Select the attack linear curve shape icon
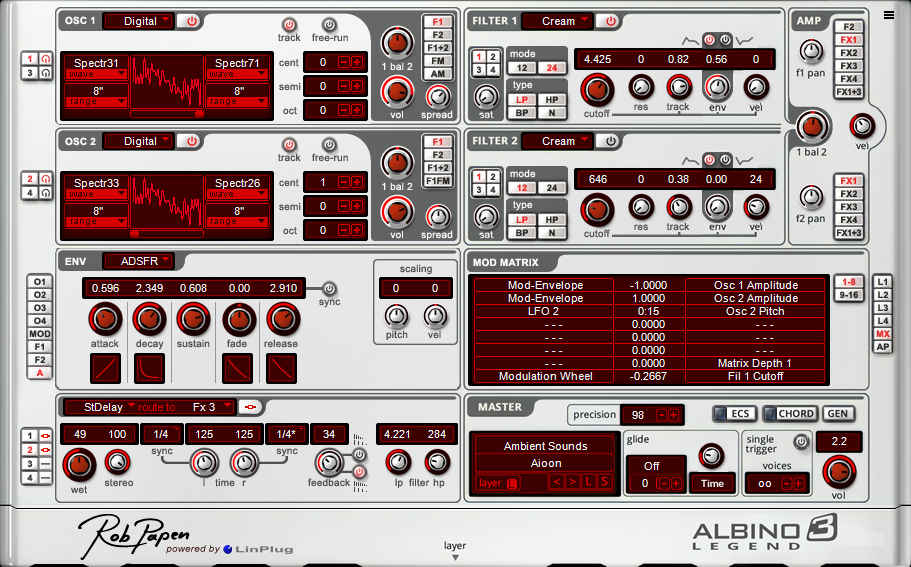The width and height of the screenshot is (911, 567). pyautogui.click(x=104, y=369)
